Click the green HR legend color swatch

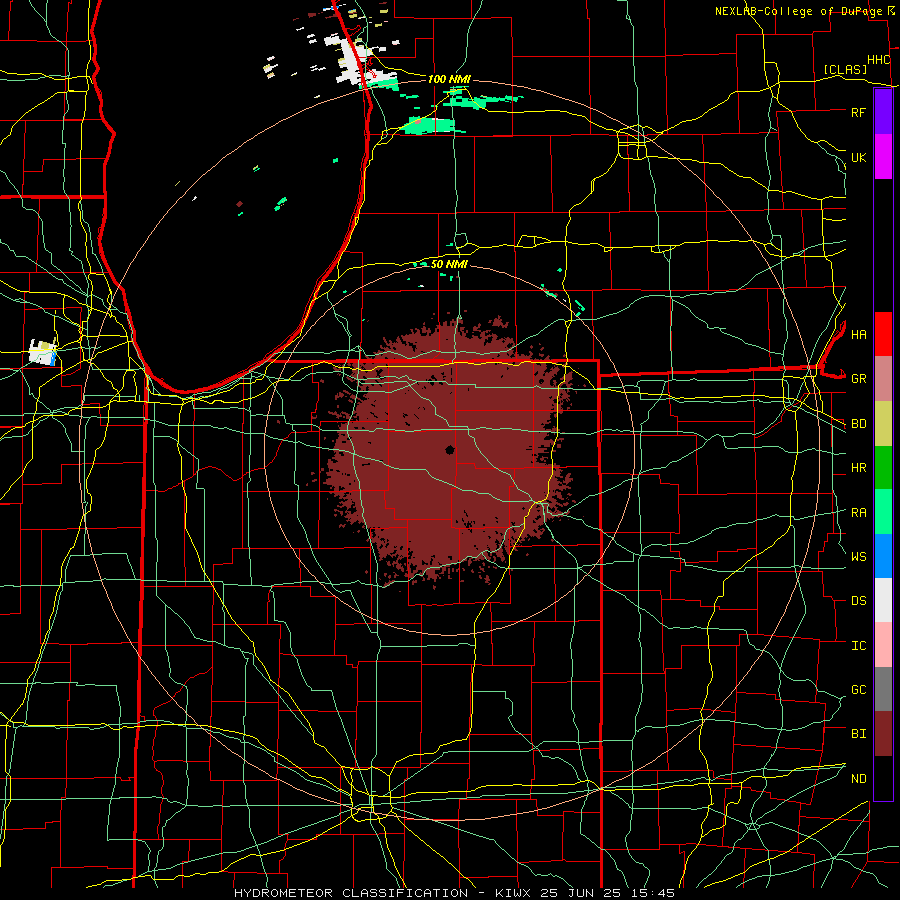click(x=883, y=468)
